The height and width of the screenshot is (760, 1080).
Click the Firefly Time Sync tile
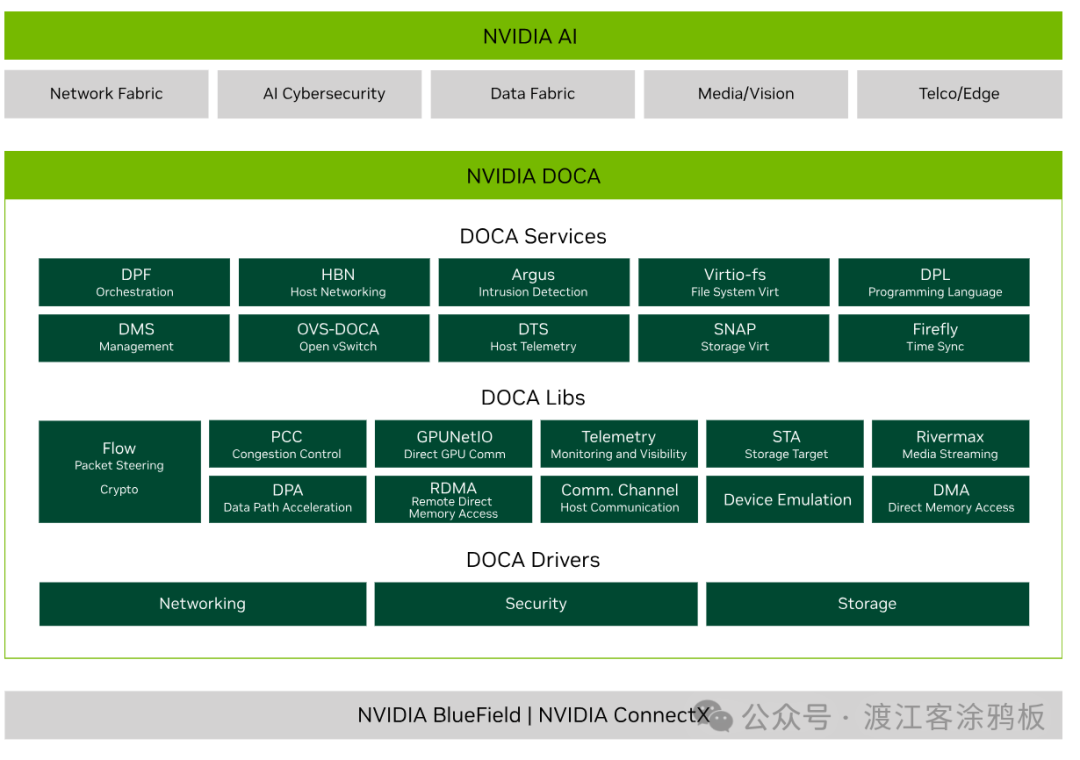click(933, 337)
